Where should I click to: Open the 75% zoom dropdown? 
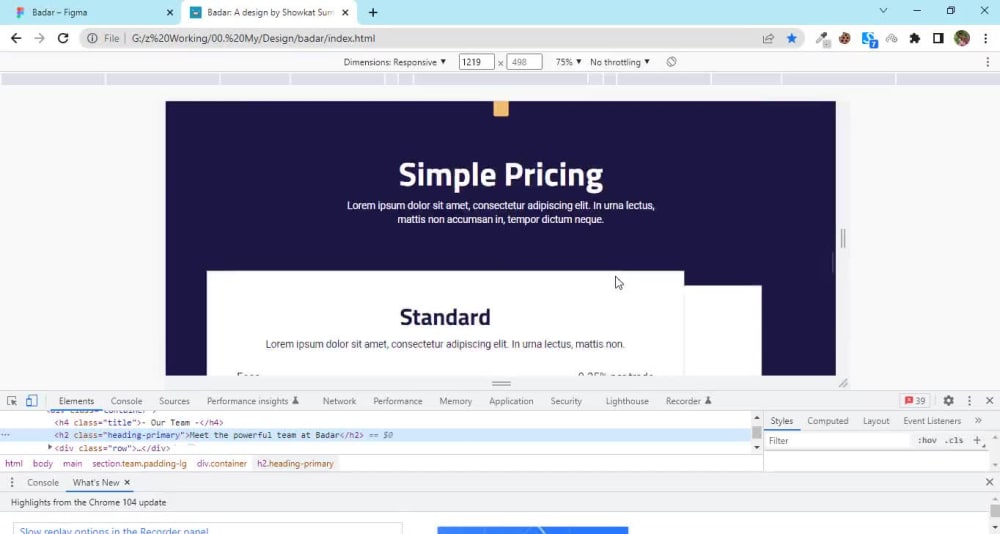tap(568, 62)
